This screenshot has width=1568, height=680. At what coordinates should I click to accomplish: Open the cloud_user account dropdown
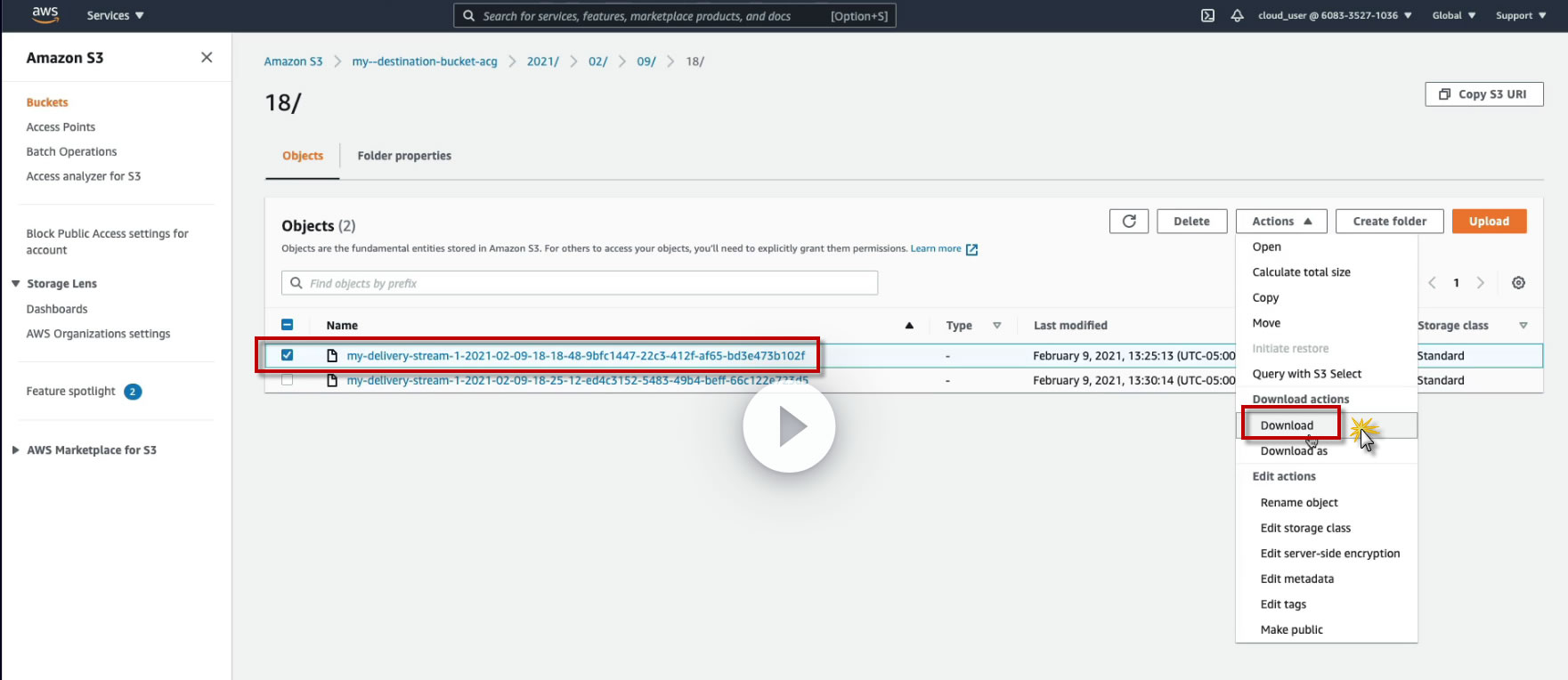(x=1334, y=15)
